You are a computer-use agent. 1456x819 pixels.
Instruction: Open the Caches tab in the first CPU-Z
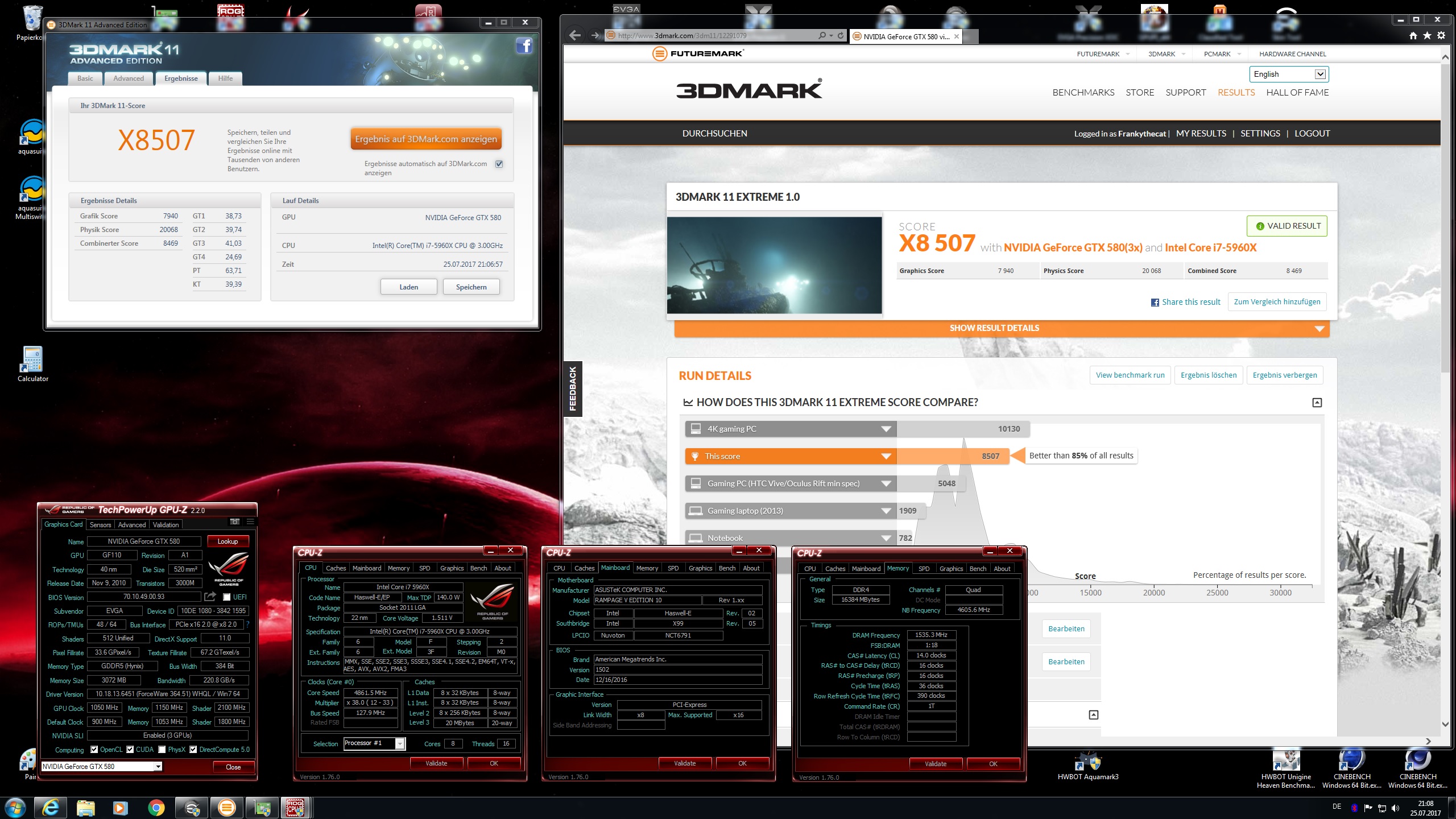click(336, 568)
